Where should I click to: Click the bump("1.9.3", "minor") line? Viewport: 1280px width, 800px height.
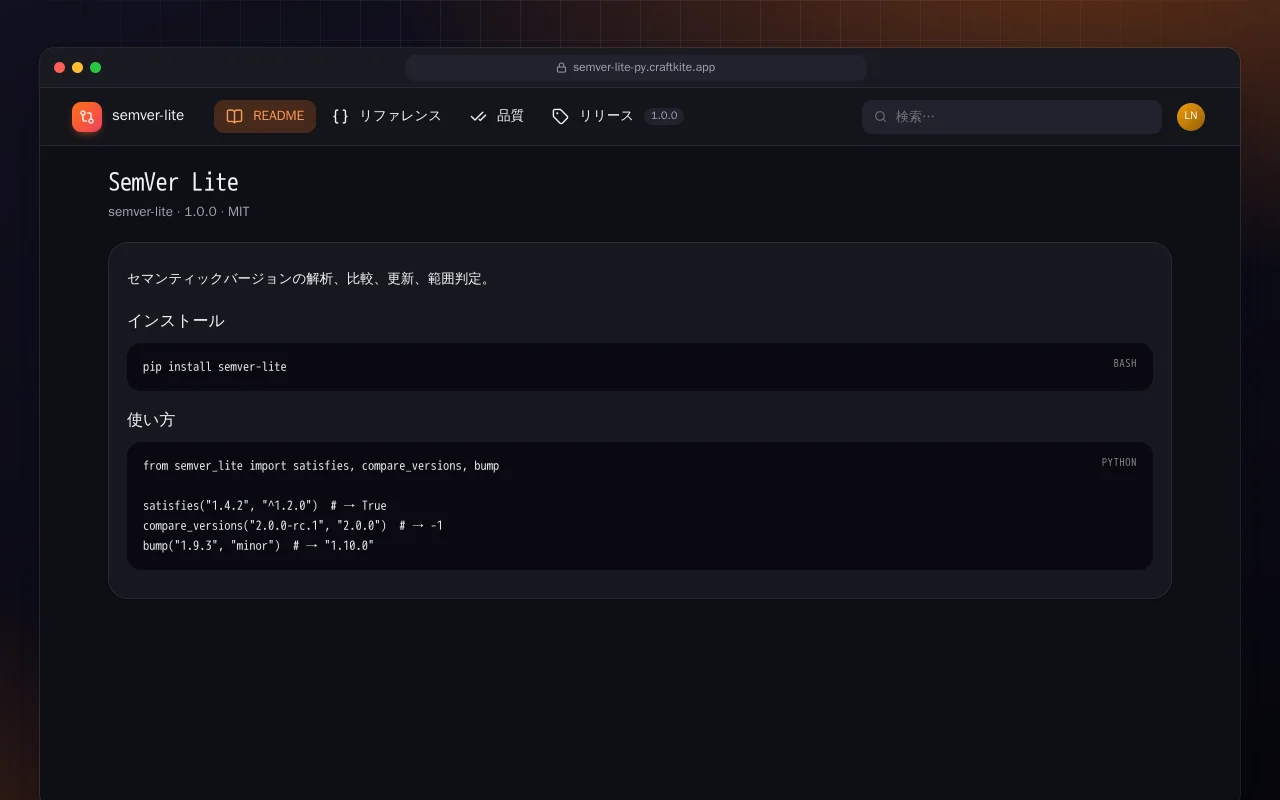tap(258, 546)
